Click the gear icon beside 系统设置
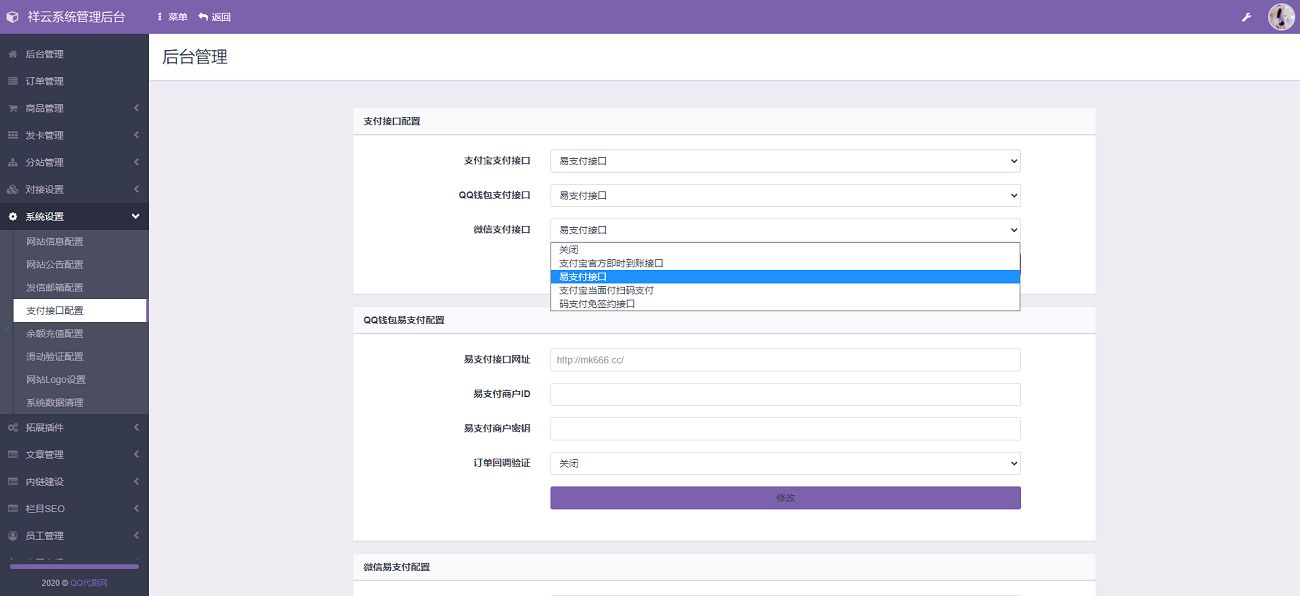Image resolution: width=1300 pixels, height=596 pixels. [13, 216]
